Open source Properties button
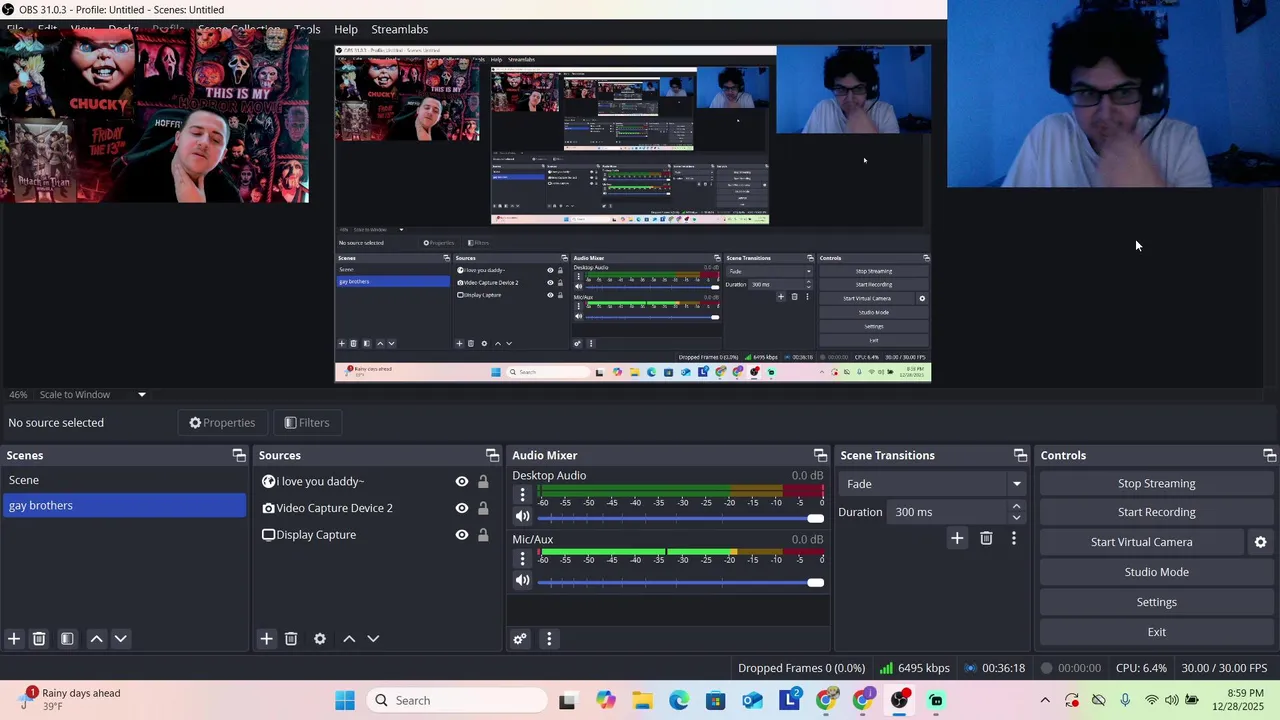1280x720 pixels. pos(222,423)
